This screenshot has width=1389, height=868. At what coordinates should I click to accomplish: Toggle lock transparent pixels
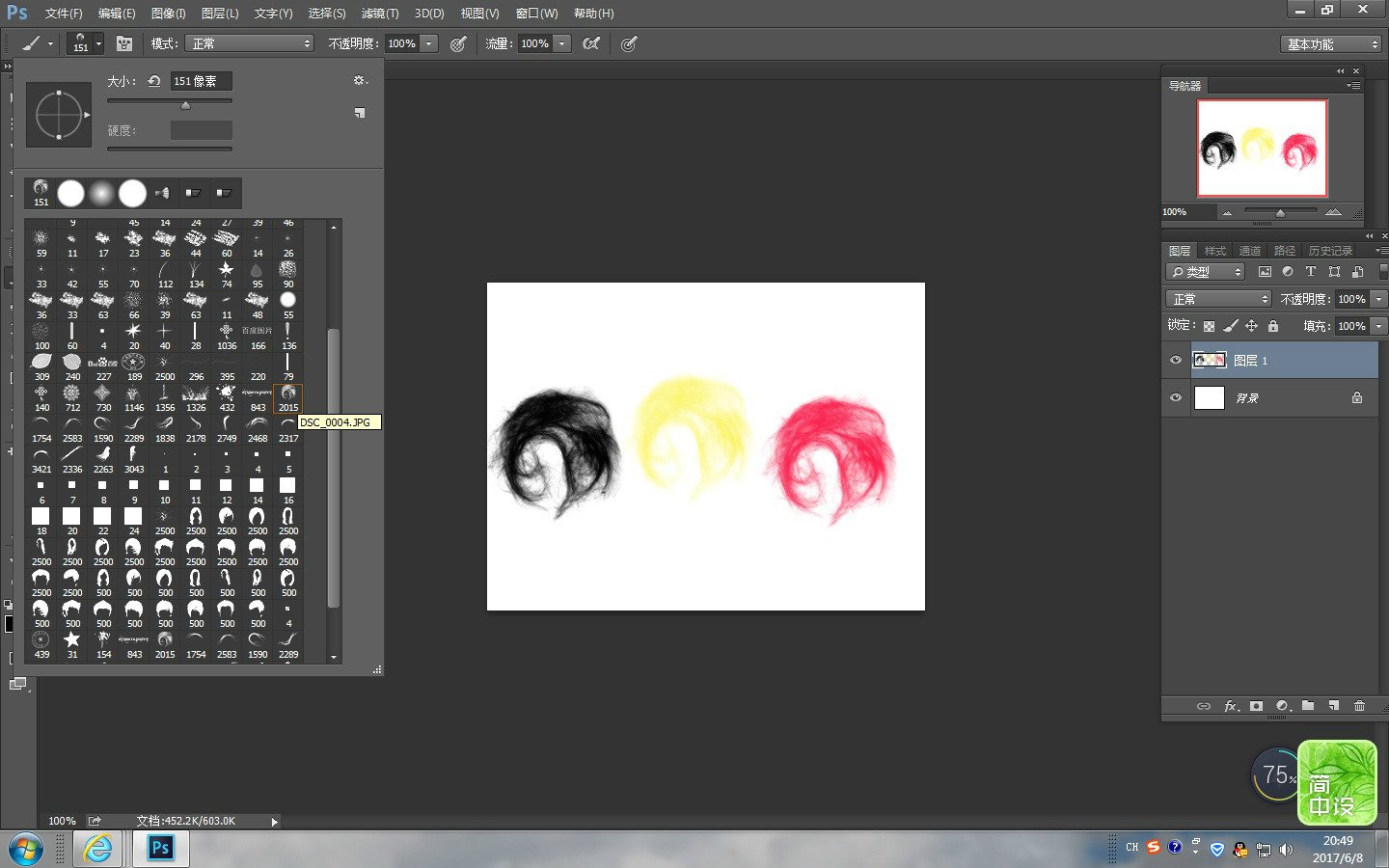pyautogui.click(x=1209, y=326)
